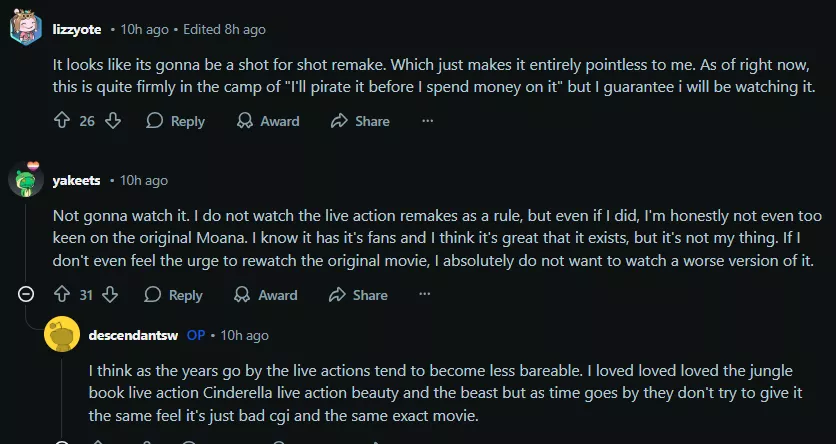Open yakeets' profile avatar

coord(25,180)
